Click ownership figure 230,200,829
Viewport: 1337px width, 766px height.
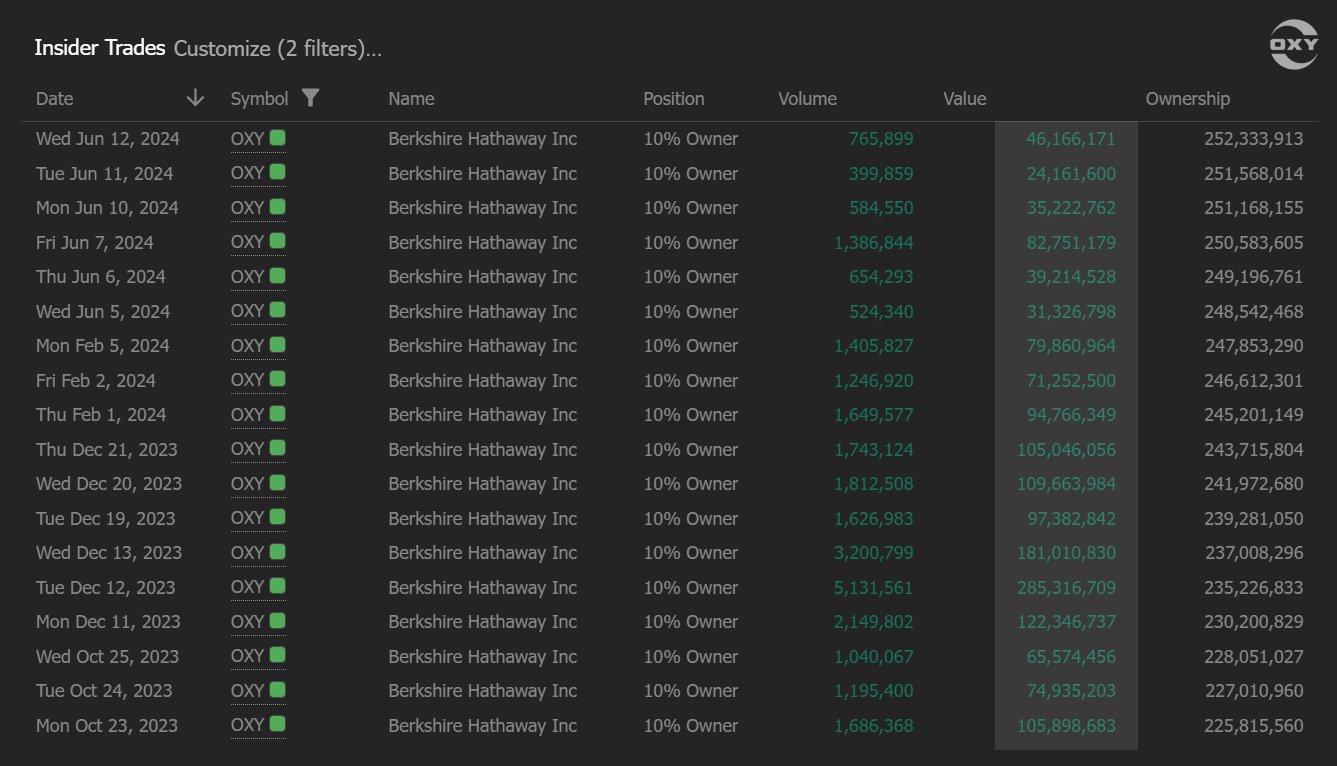coord(1254,622)
